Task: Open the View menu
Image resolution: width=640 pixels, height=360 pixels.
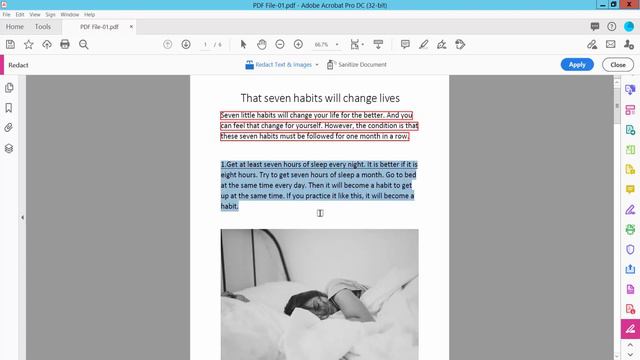Action: pyautogui.click(x=35, y=14)
